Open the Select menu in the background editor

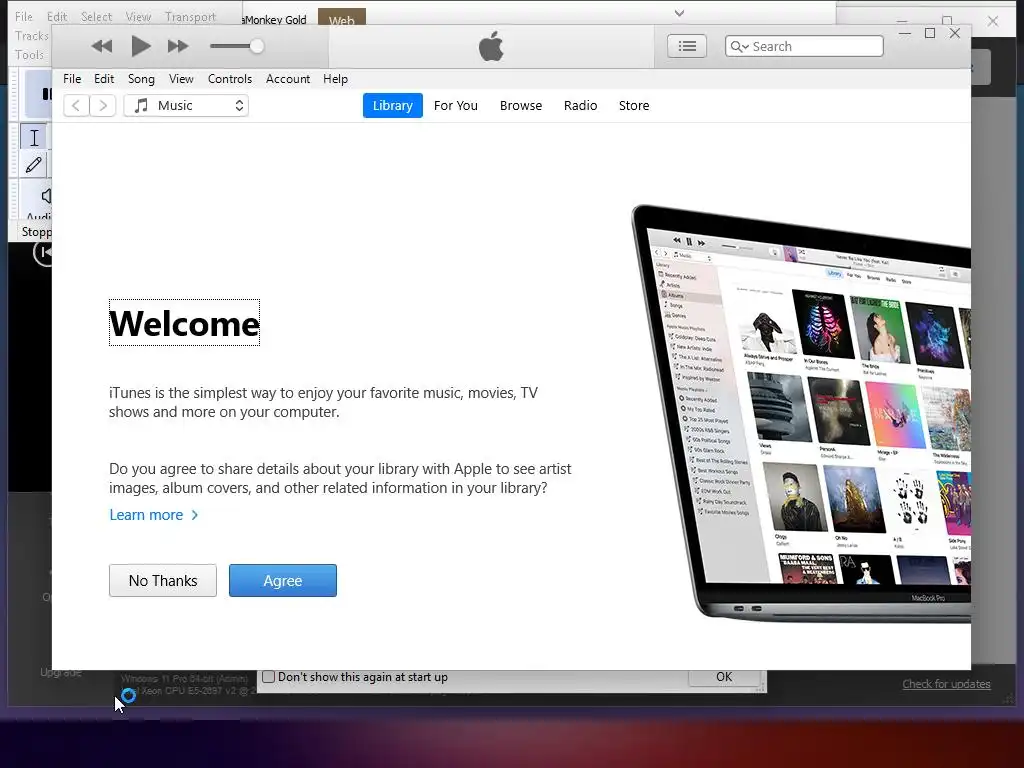pyautogui.click(x=96, y=17)
